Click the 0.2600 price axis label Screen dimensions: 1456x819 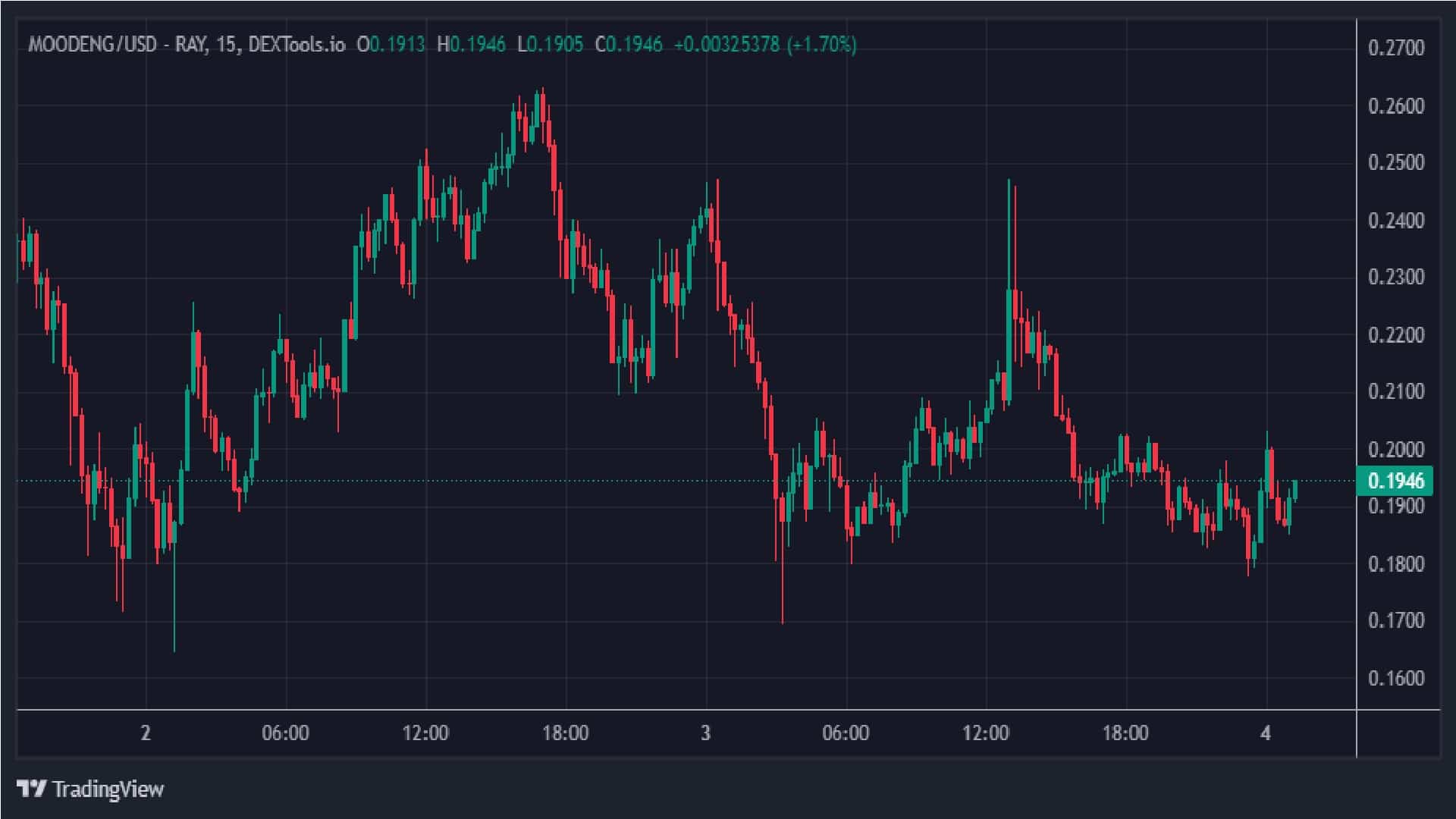pos(1396,106)
